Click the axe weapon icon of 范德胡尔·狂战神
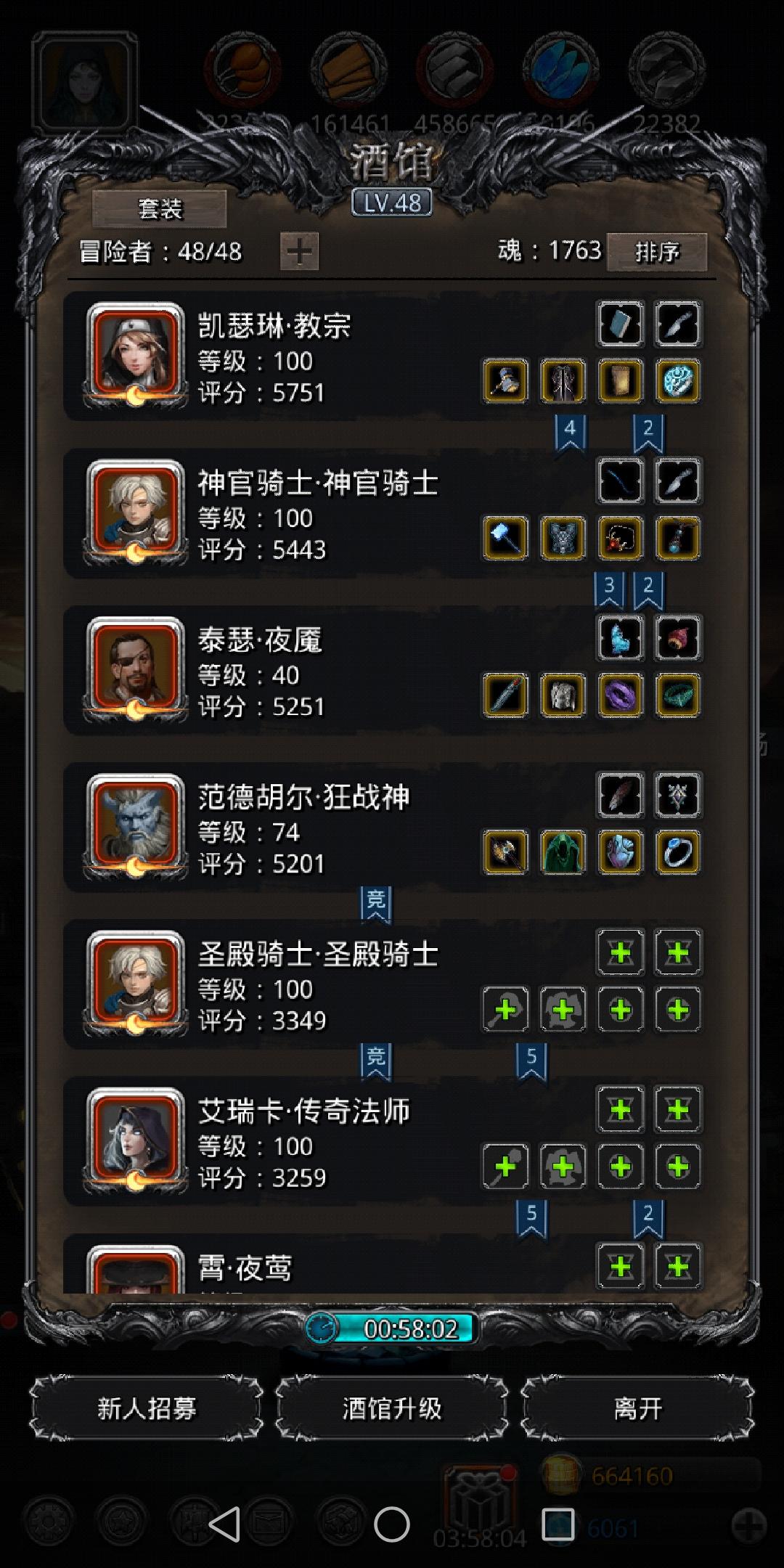Image resolution: width=784 pixels, height=1568 pixels. point(505,852)
